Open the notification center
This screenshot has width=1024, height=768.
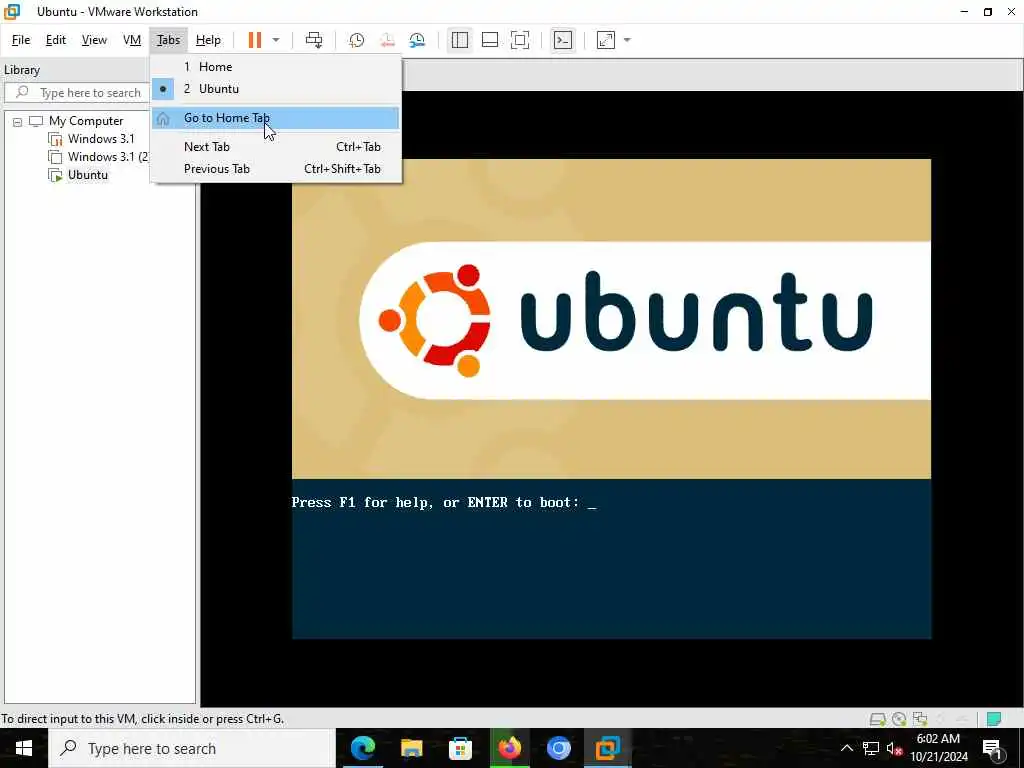click(992, 749)
